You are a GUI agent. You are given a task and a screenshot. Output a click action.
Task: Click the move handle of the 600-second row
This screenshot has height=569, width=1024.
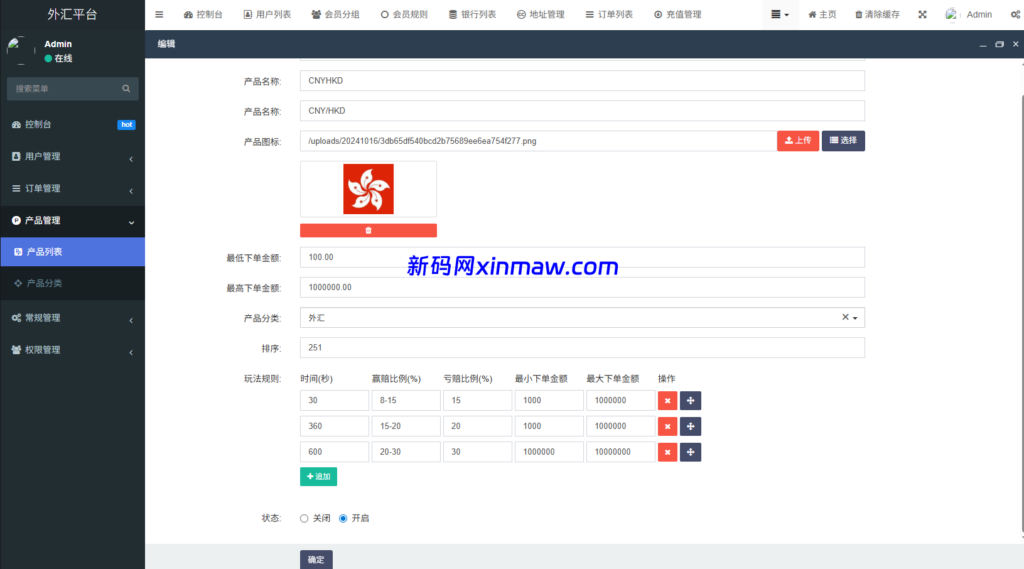click(x=690, y=452)
